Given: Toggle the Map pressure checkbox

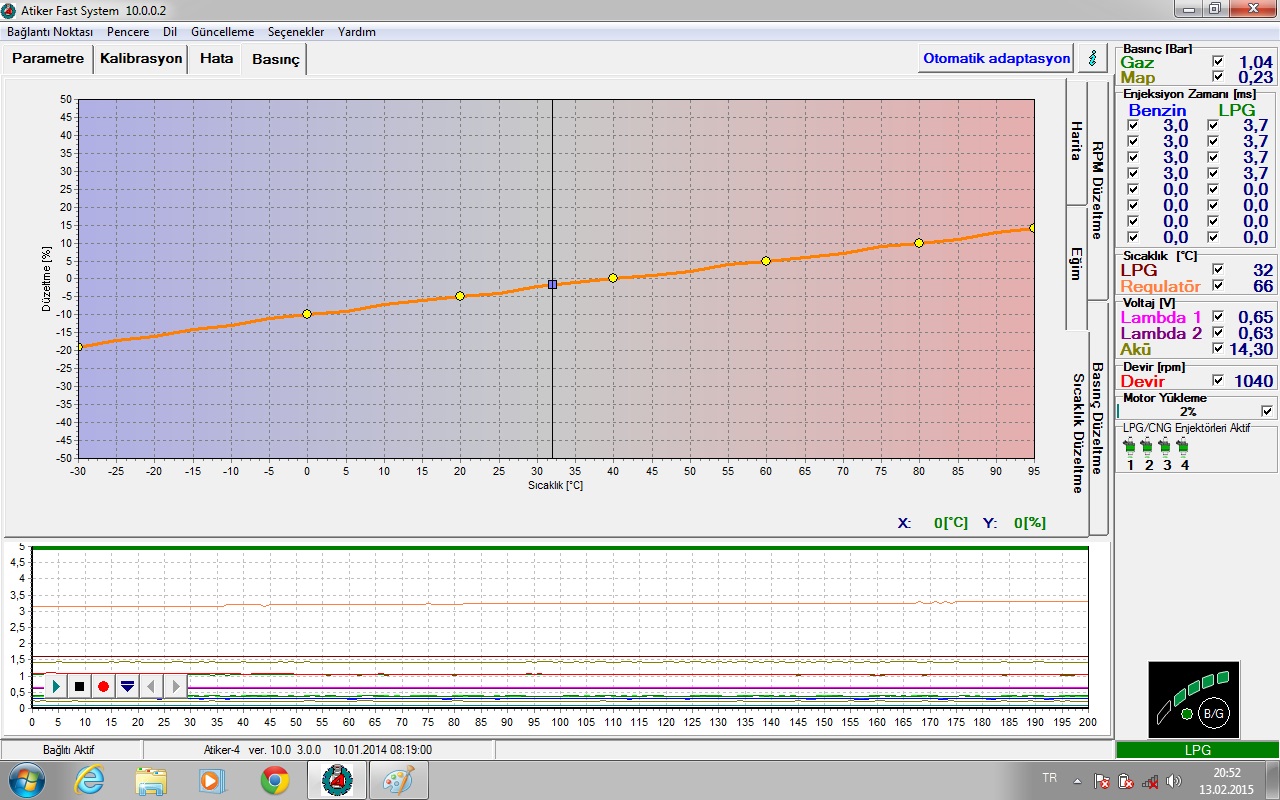Looking at the screenshot, I should (1217, 77).
